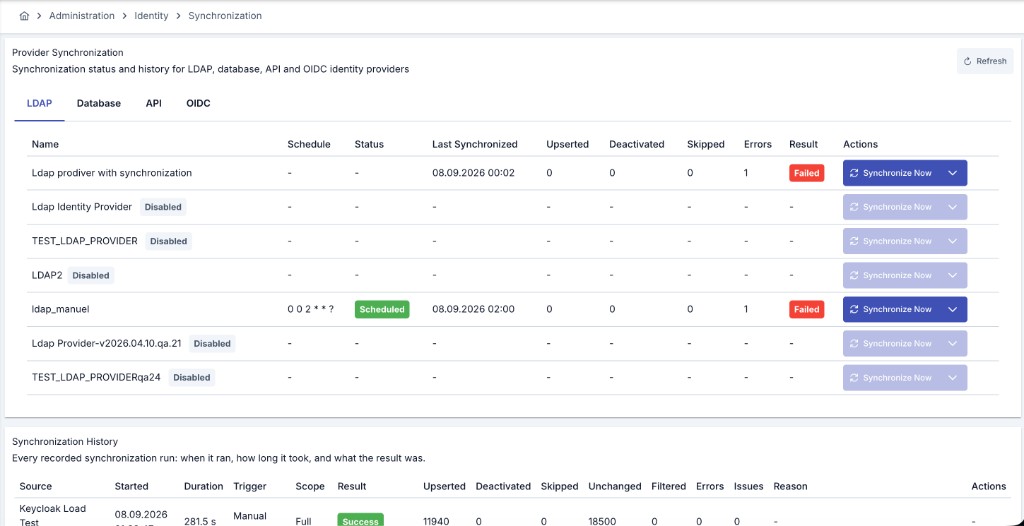Click the Schedule column header

(x=309, y=144)
